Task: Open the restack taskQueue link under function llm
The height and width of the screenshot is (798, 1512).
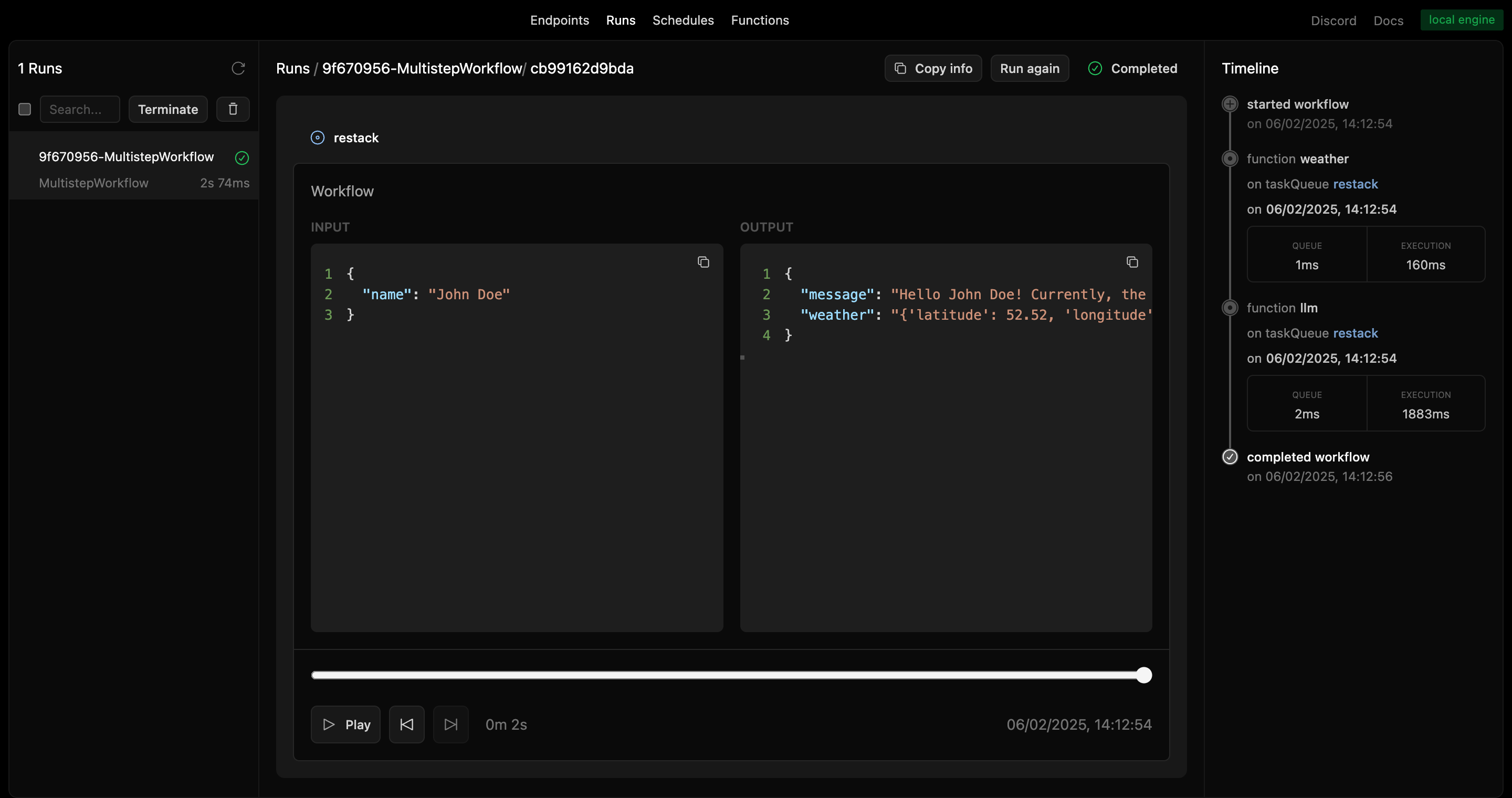Action: coord(1356,333)
